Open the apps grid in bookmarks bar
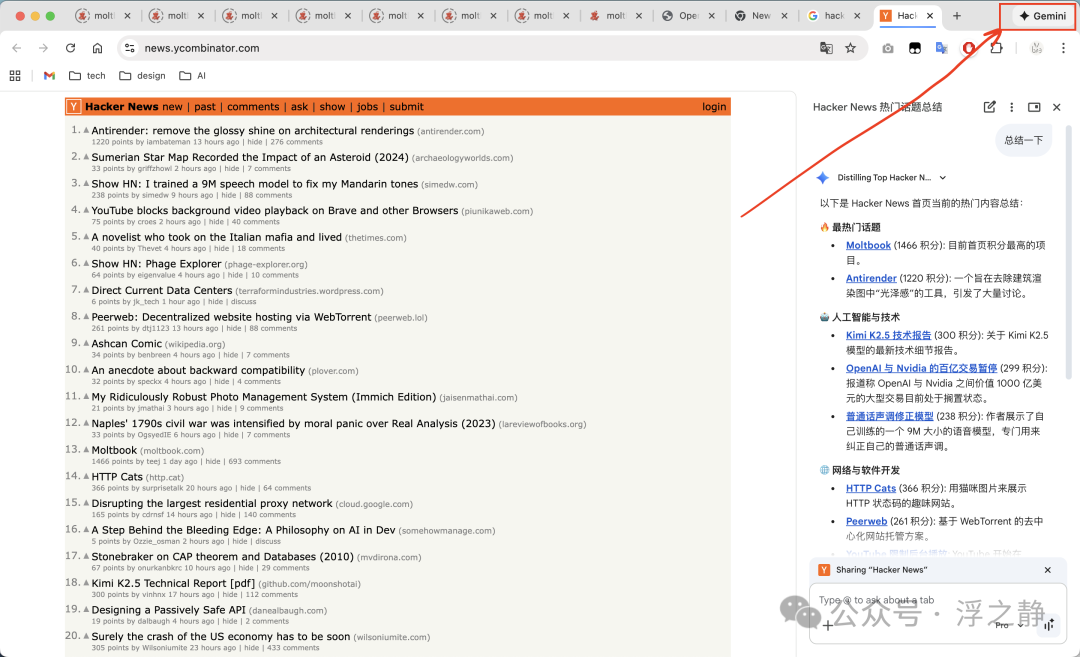 tap(15, 76)
